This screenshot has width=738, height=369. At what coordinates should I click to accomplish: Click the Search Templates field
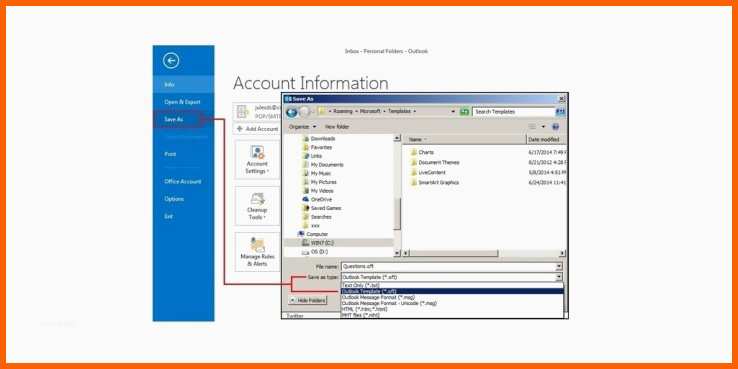(514, 112)
